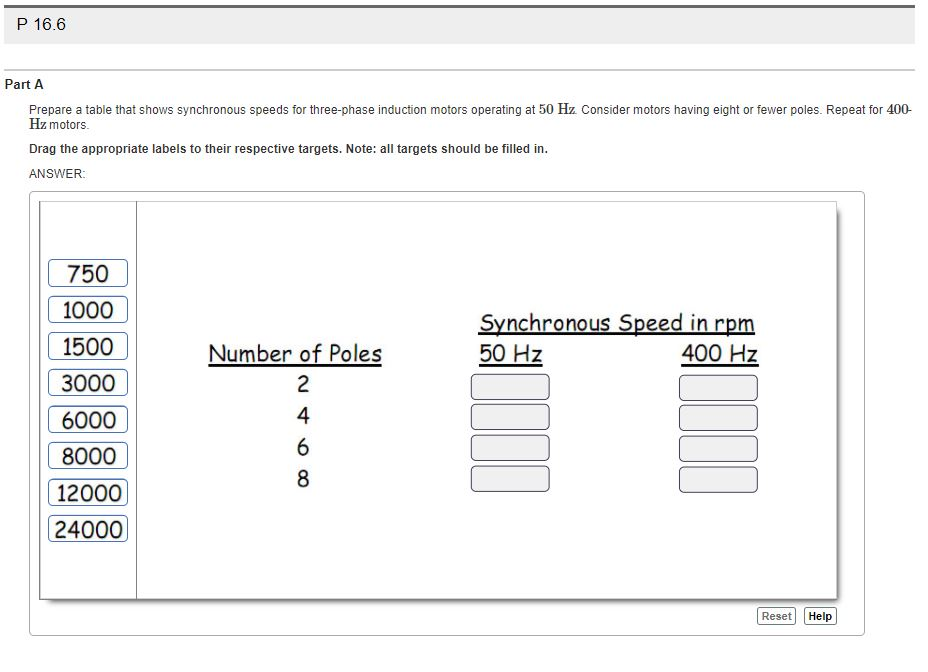Click the 400 Hz target for 4 poles

(x=719, y=417)
